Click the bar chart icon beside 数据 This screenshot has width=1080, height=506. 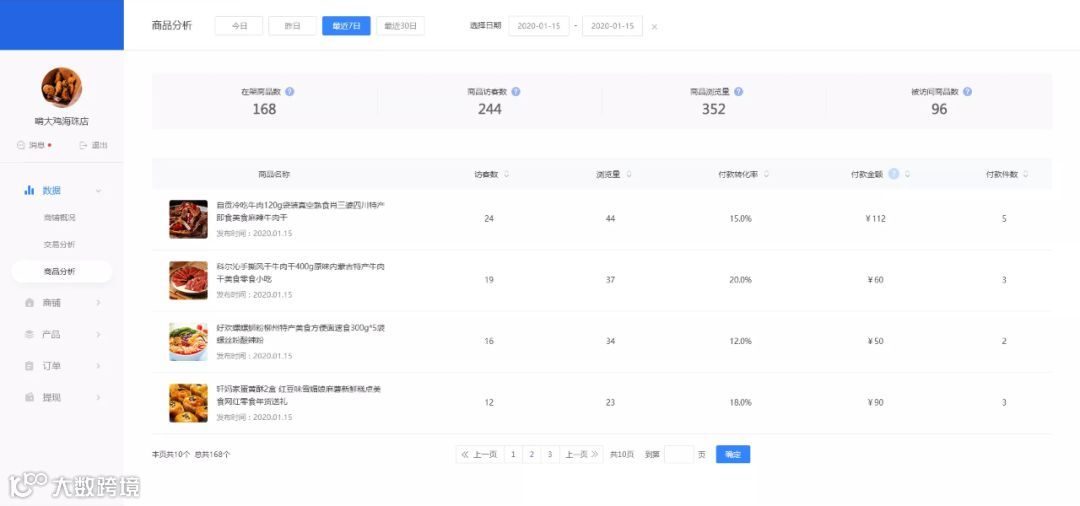click(29, 190)
